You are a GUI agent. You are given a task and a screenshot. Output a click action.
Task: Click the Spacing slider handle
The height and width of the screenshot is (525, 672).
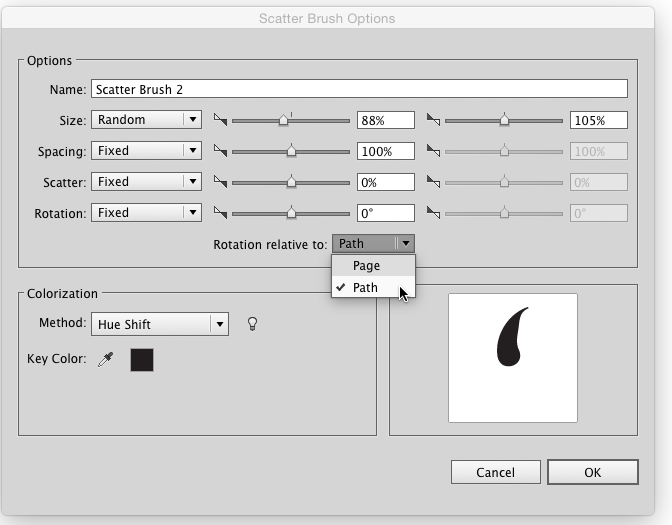click(291, 150)
